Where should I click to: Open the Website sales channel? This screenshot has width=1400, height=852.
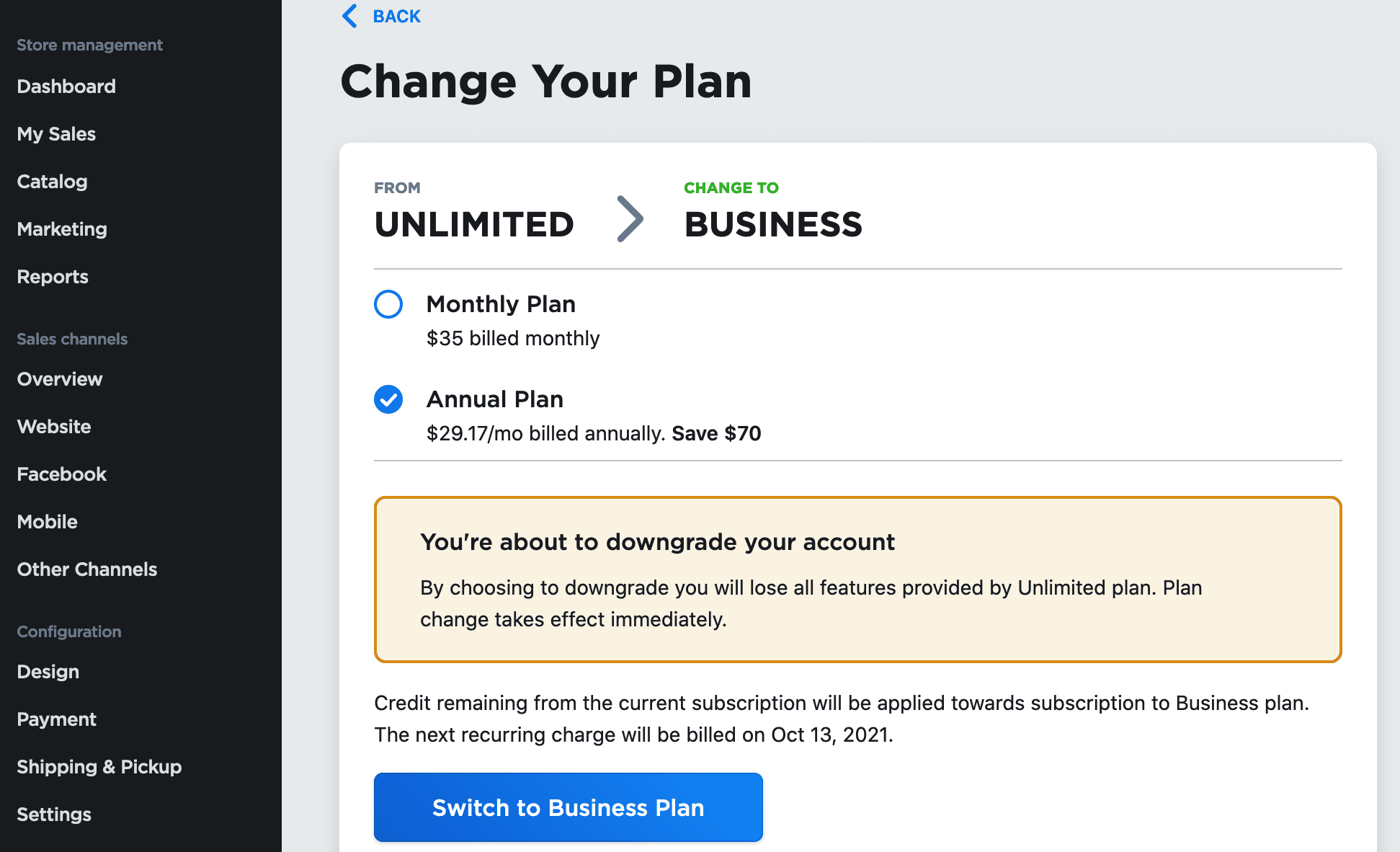pyautogui.click(x=53, y=426)
